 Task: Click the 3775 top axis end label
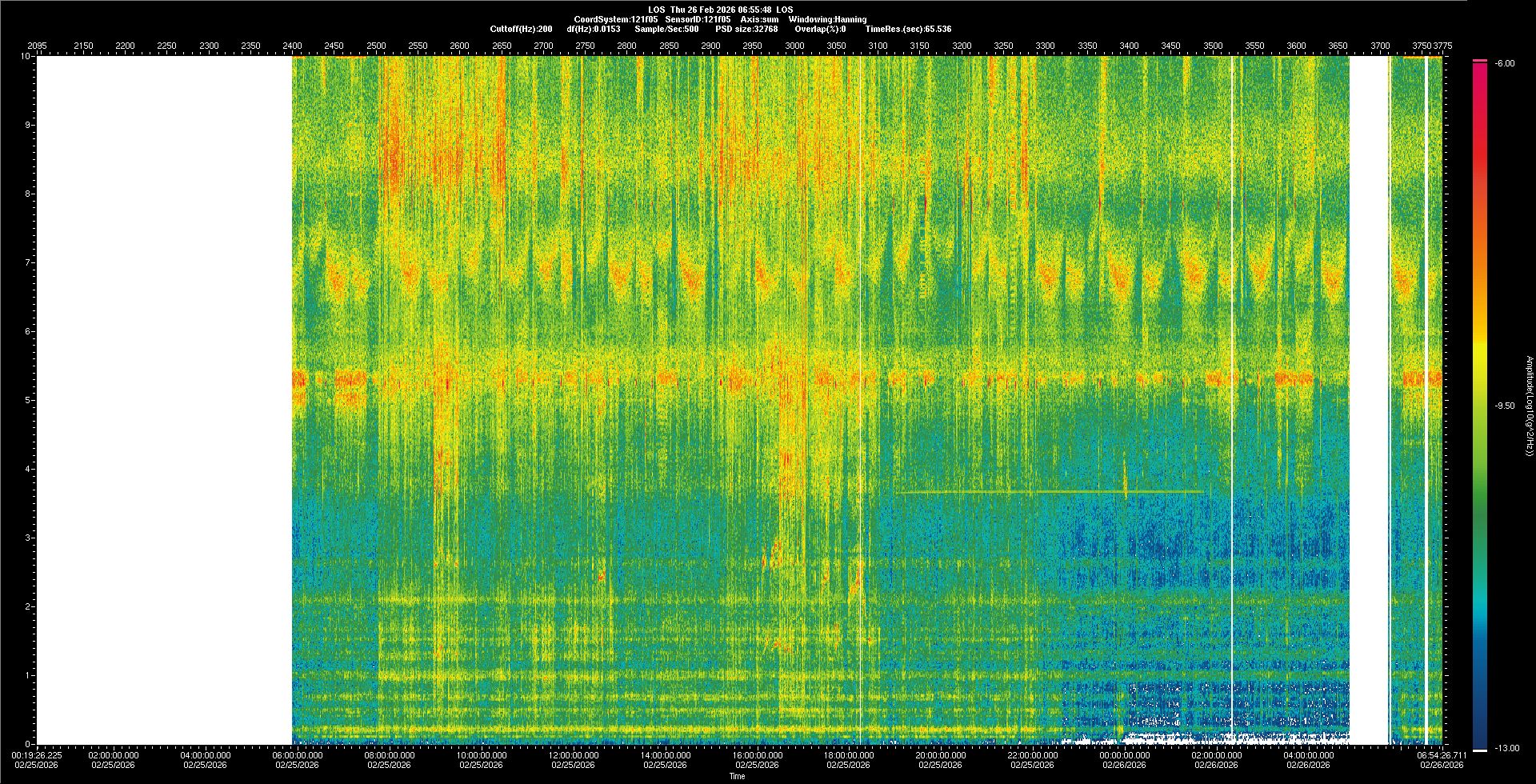coord(1442,46)
